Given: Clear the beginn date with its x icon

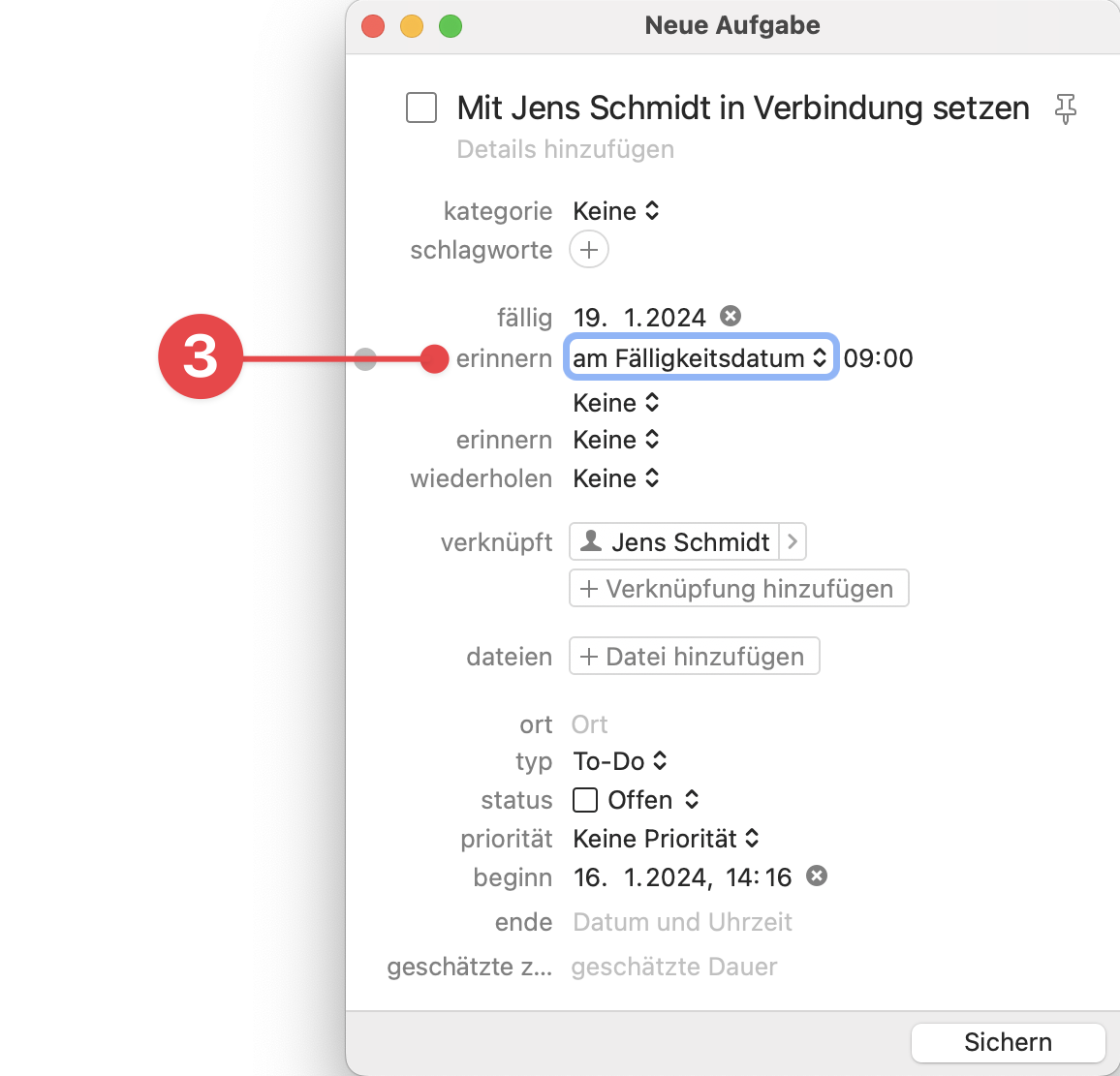Looking at the screenshot, I should coord(816,876).
